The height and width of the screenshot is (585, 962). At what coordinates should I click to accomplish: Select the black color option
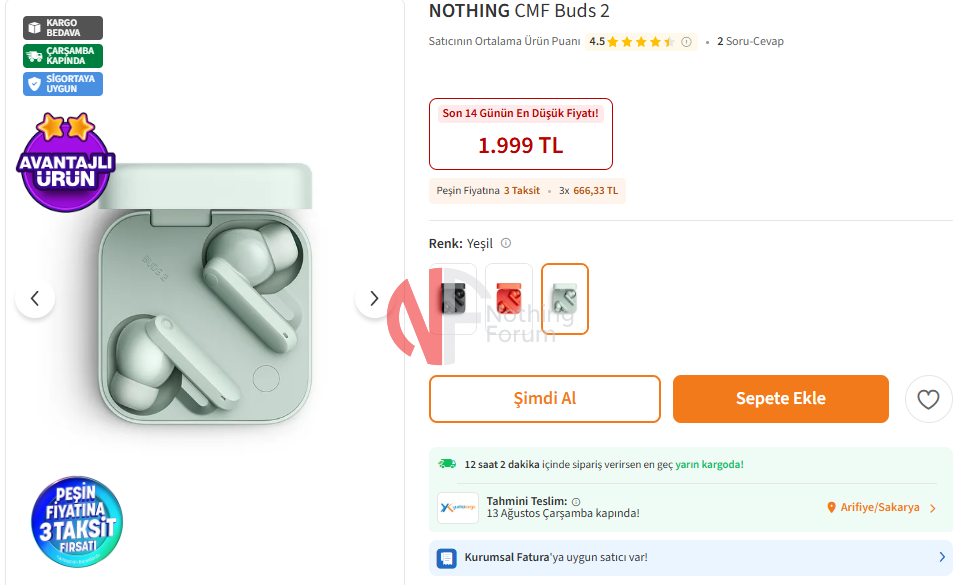click(453, 298)
